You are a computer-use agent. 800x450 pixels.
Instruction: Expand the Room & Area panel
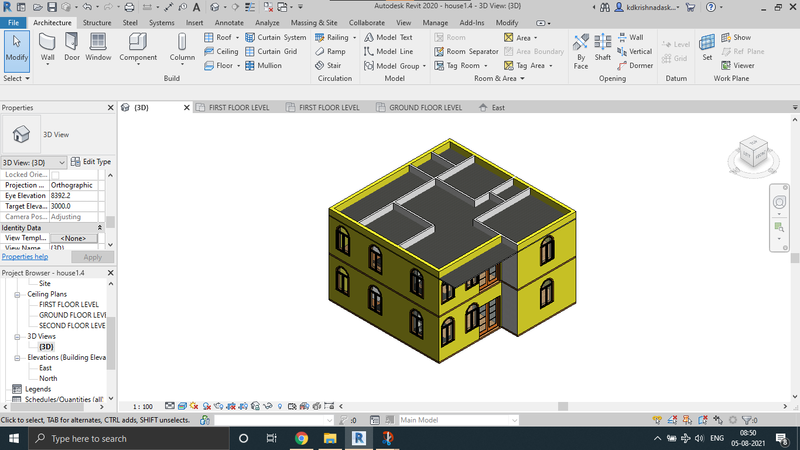point(499,79)
